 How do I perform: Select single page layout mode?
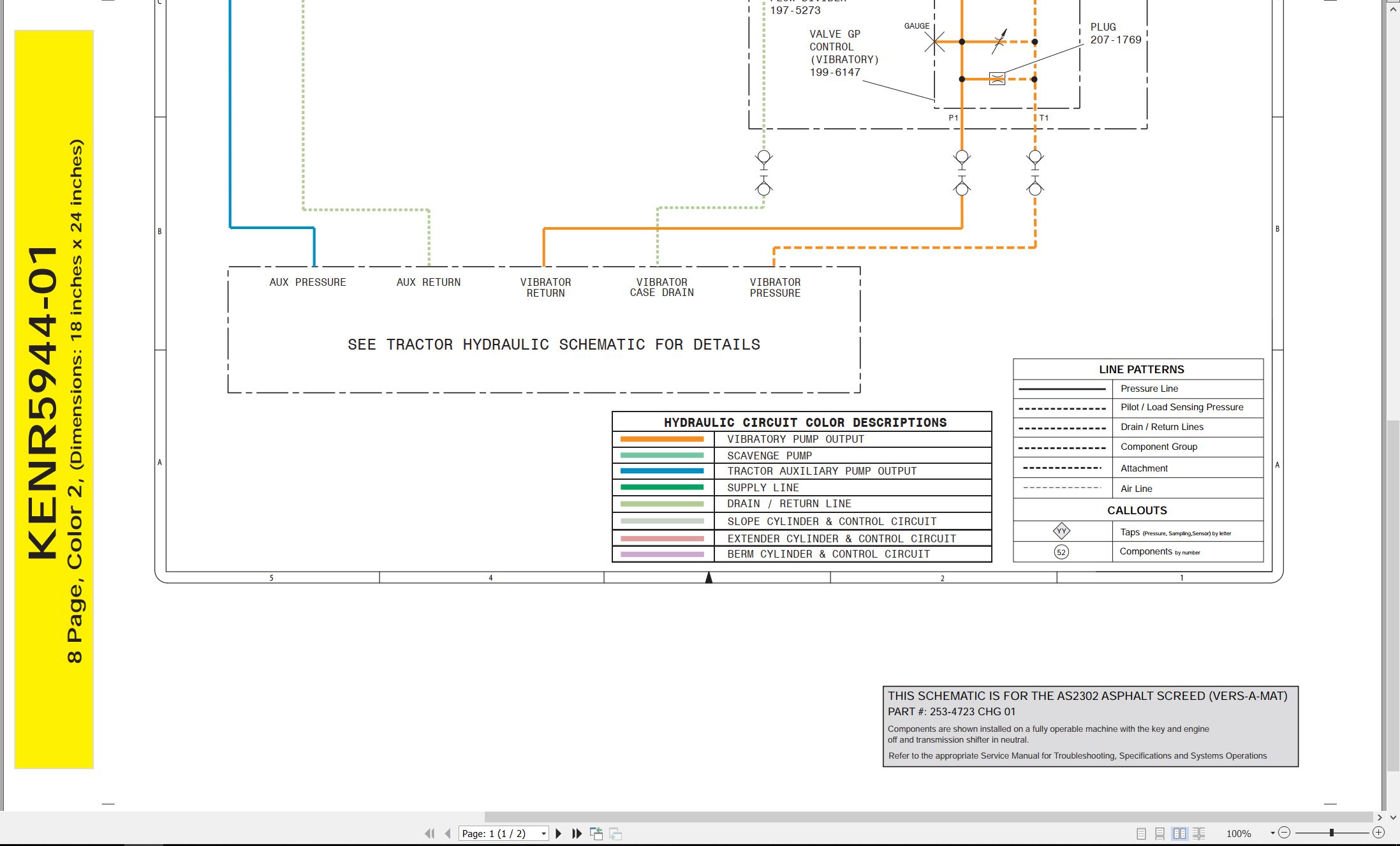click(x=1142, y=833)
